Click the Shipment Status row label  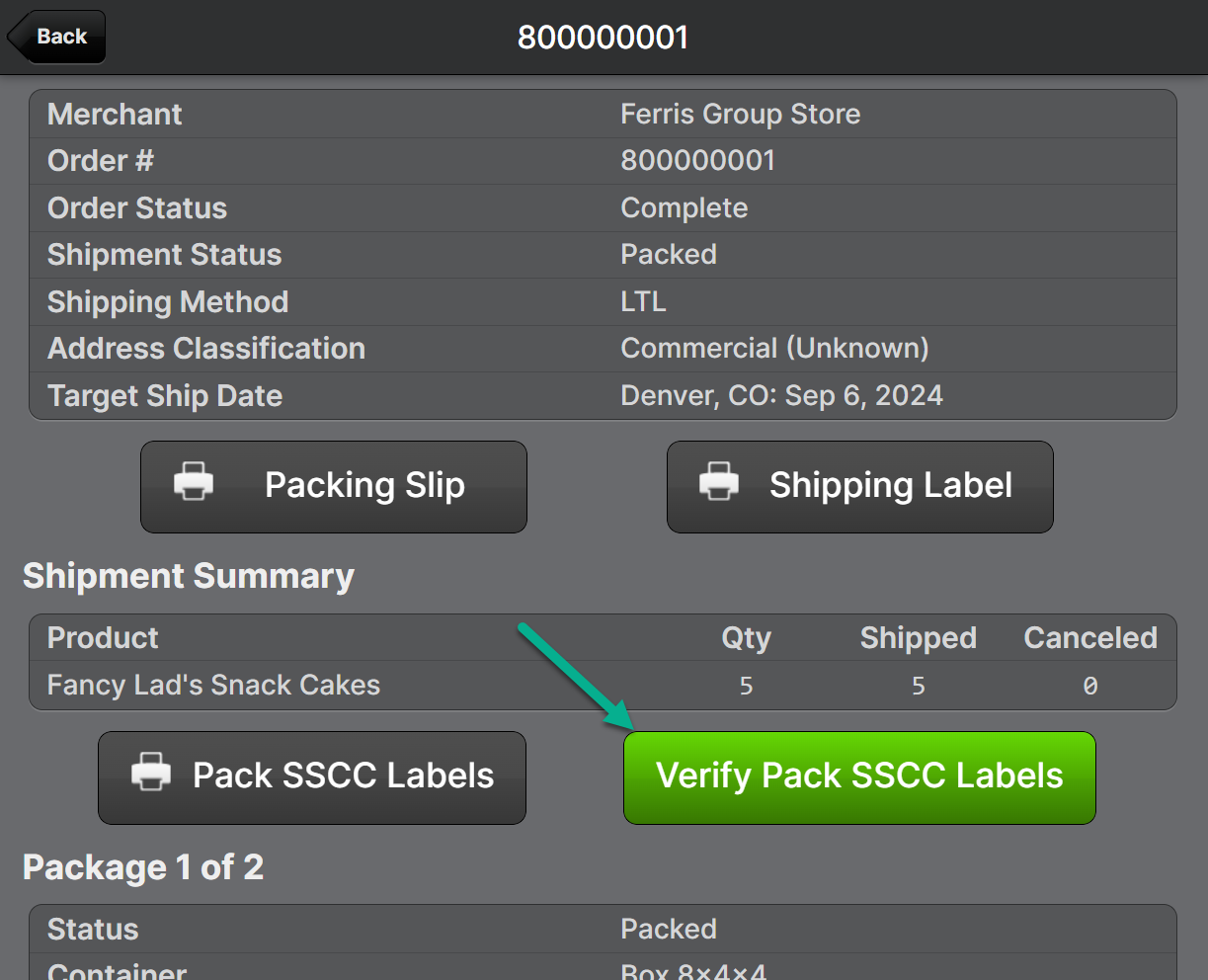164,255
